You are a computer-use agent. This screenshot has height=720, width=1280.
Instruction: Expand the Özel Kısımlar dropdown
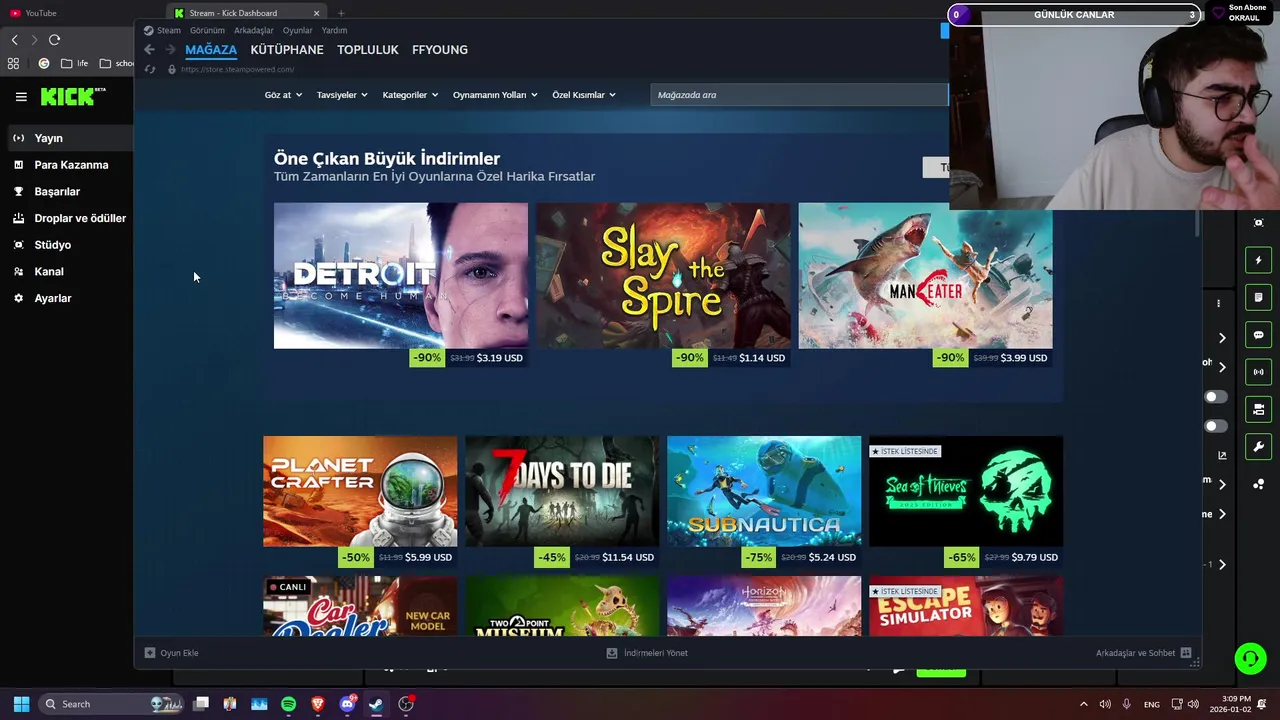(584, 95)
